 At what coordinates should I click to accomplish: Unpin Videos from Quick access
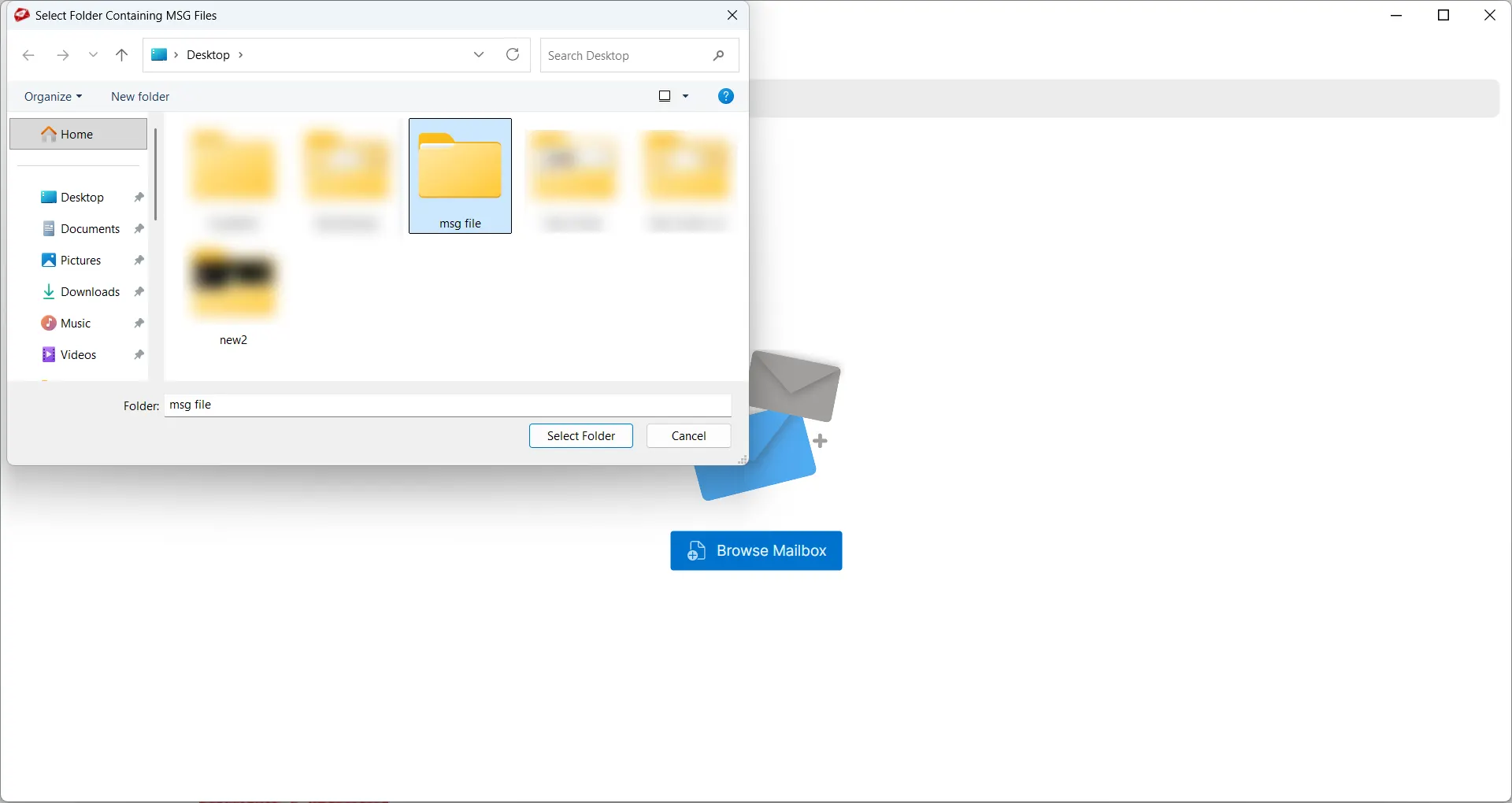139,354
